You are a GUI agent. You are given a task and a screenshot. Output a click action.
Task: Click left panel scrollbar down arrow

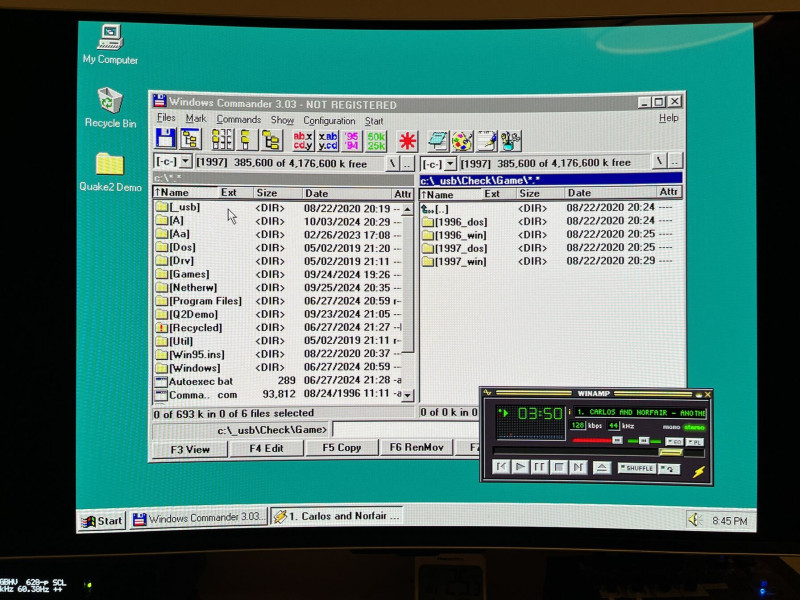tap(407, 395)
